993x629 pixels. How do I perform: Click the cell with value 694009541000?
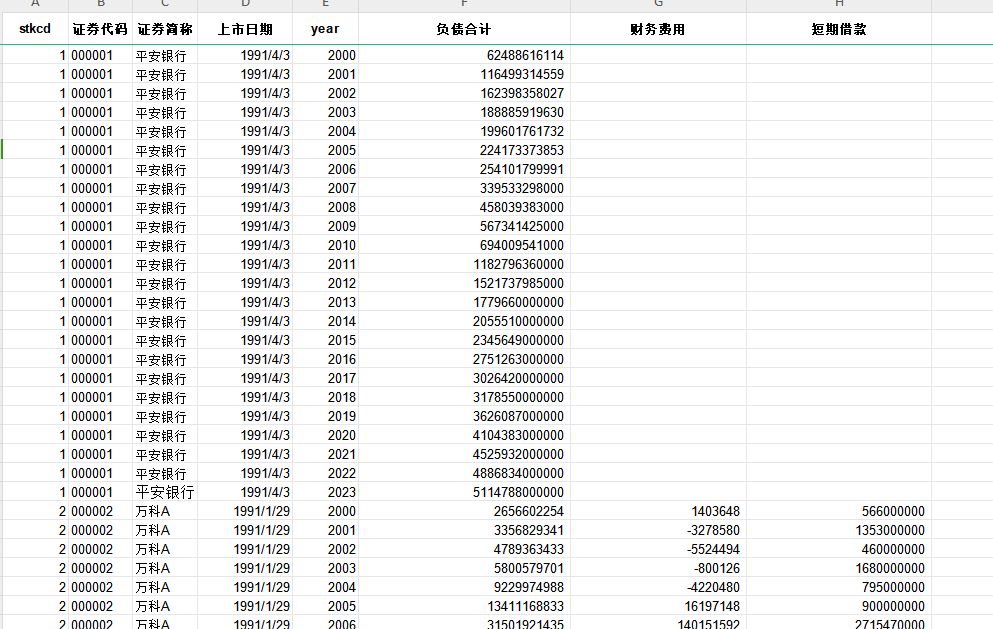[464, 245]
